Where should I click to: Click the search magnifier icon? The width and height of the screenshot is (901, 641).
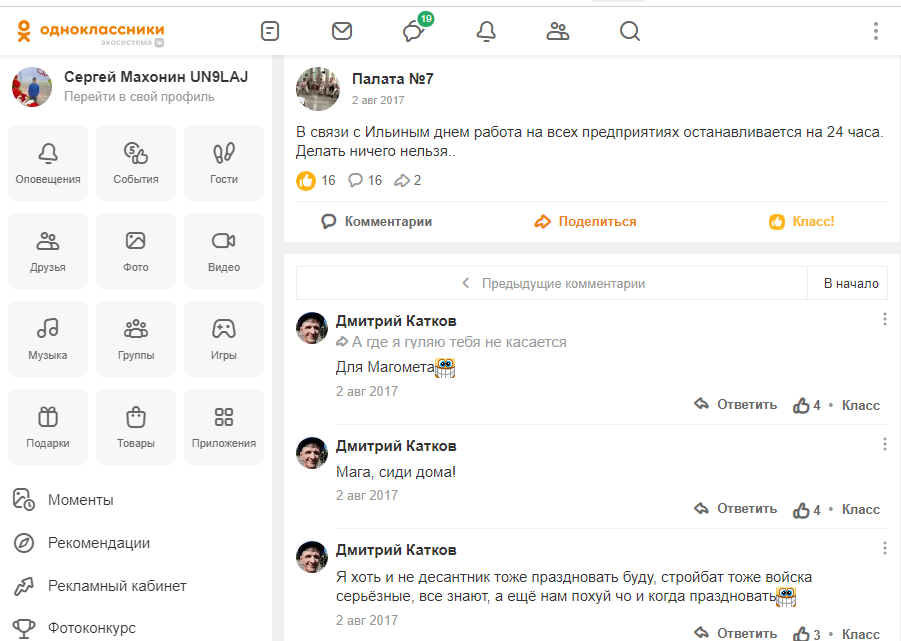pos(630,31)
